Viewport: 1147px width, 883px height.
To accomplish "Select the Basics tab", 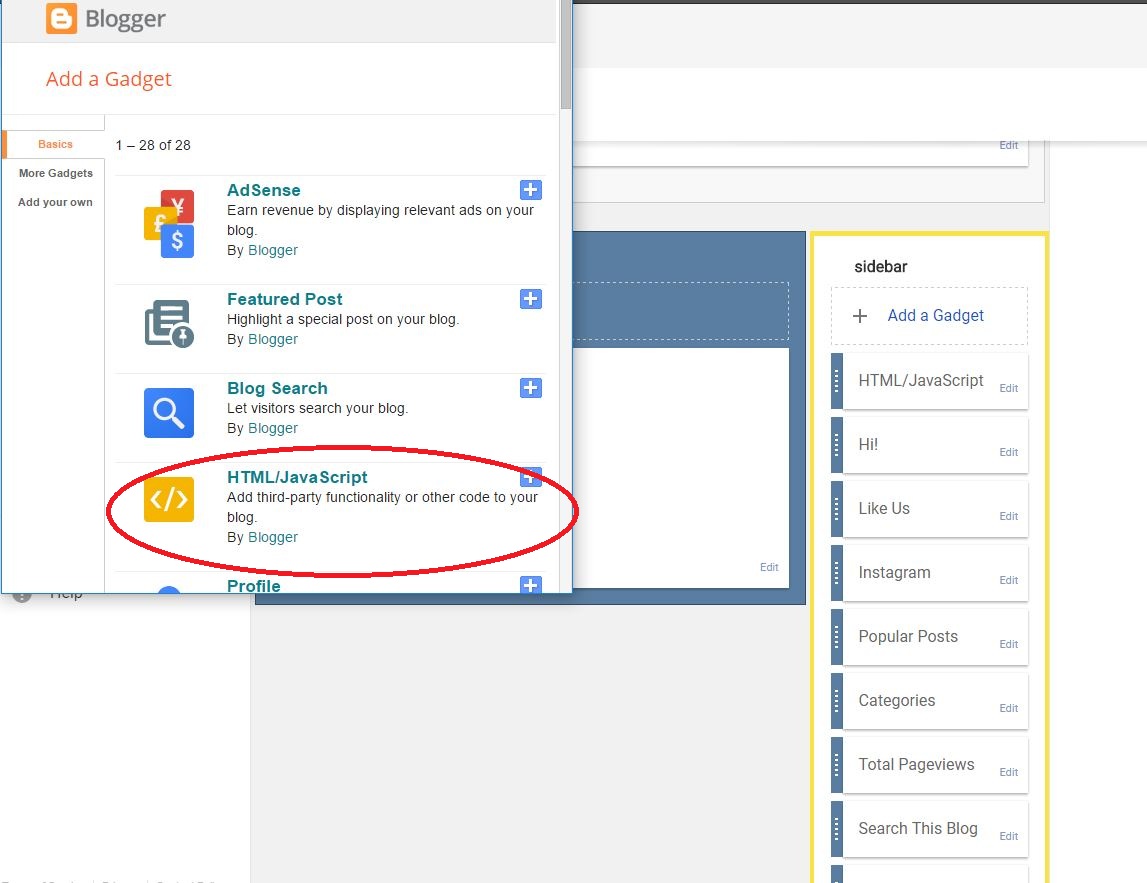I will coord(55,144).
